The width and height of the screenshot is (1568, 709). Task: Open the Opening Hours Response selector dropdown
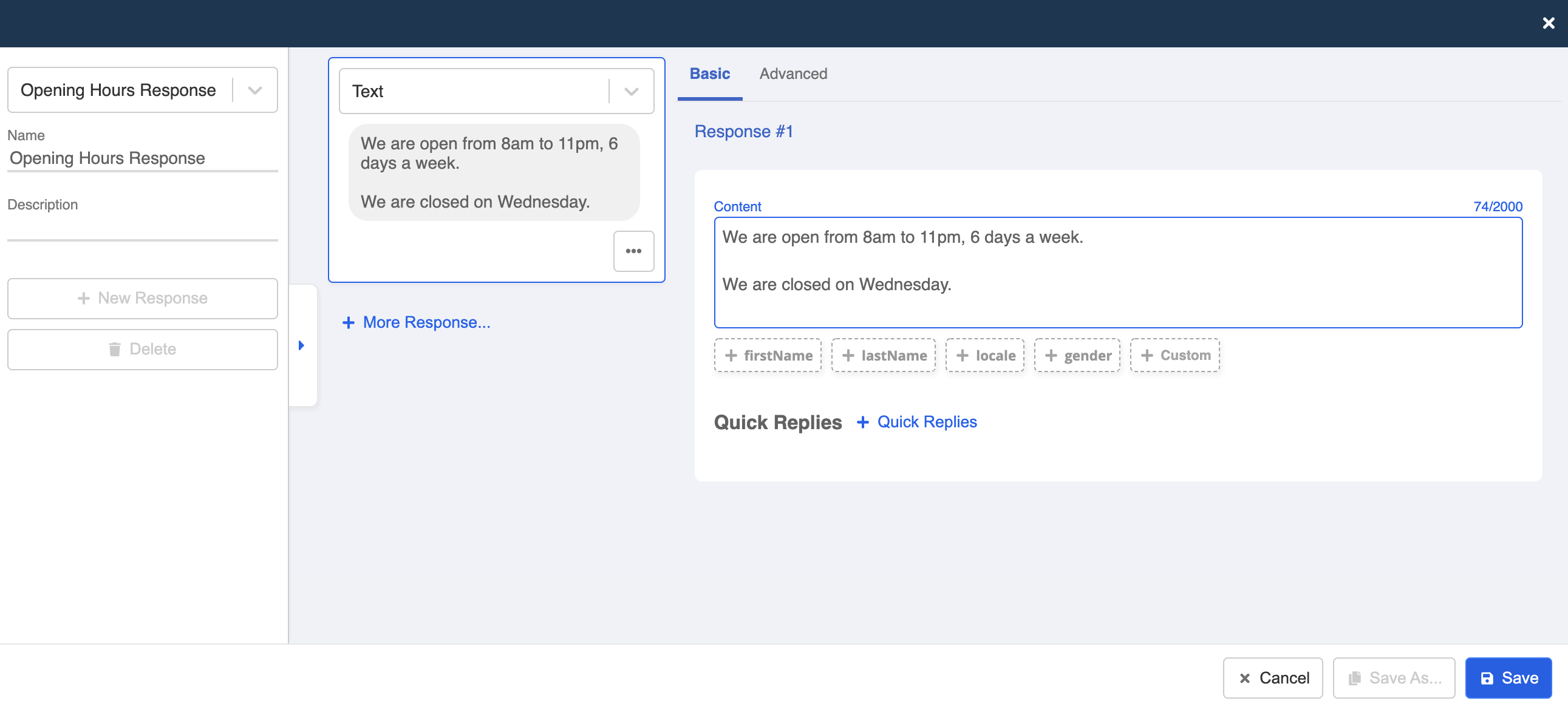pos(254,89)
